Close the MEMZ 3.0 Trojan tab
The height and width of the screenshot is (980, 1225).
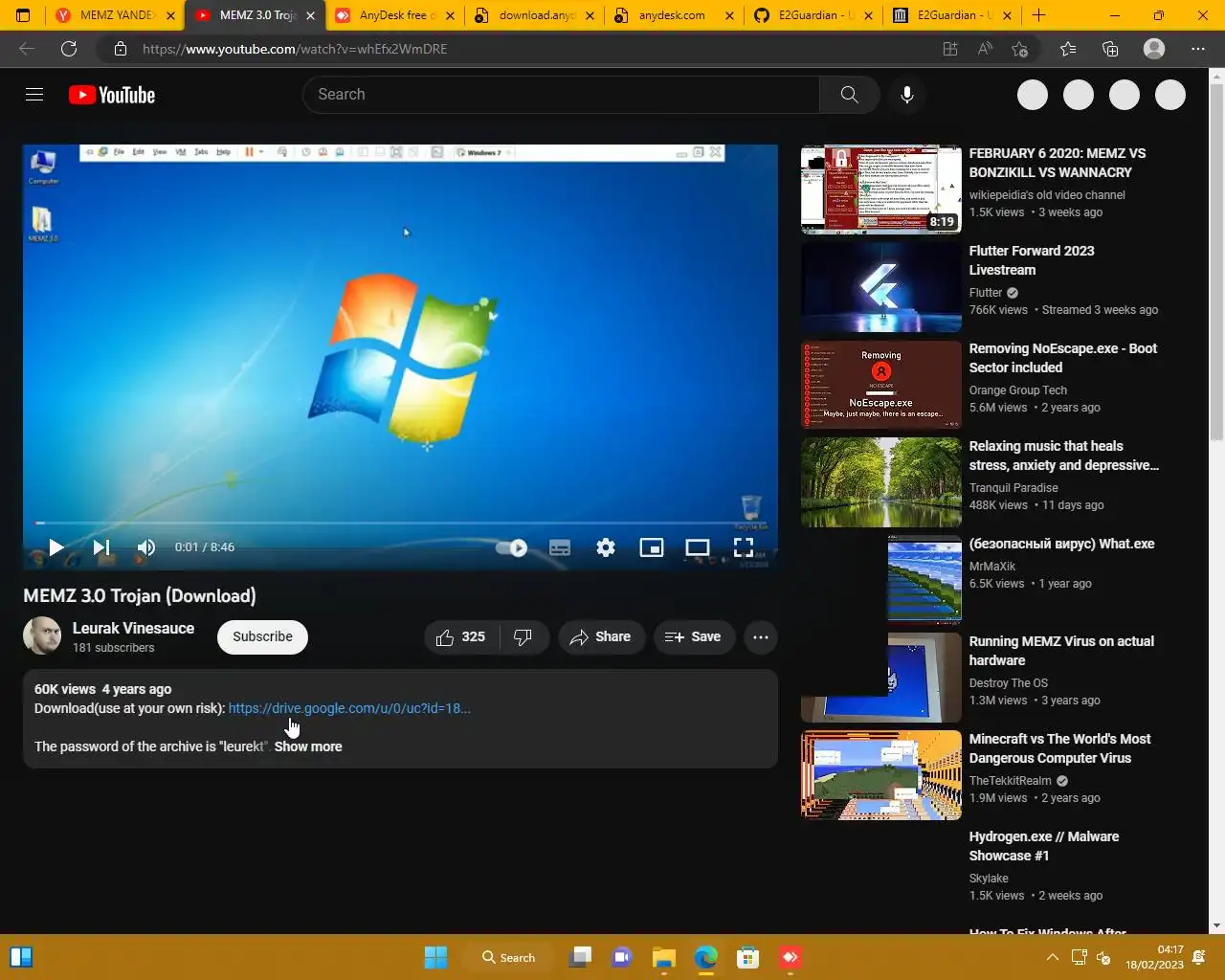(x=310, y=15)
